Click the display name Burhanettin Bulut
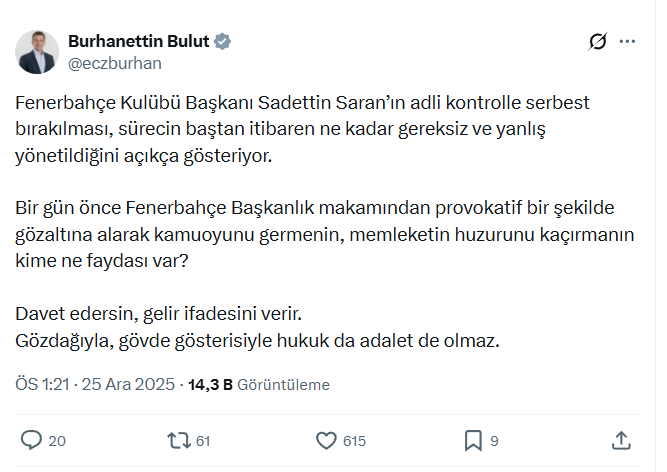The width and height of the screenshot is (667, 472). [x=138, y=41]
